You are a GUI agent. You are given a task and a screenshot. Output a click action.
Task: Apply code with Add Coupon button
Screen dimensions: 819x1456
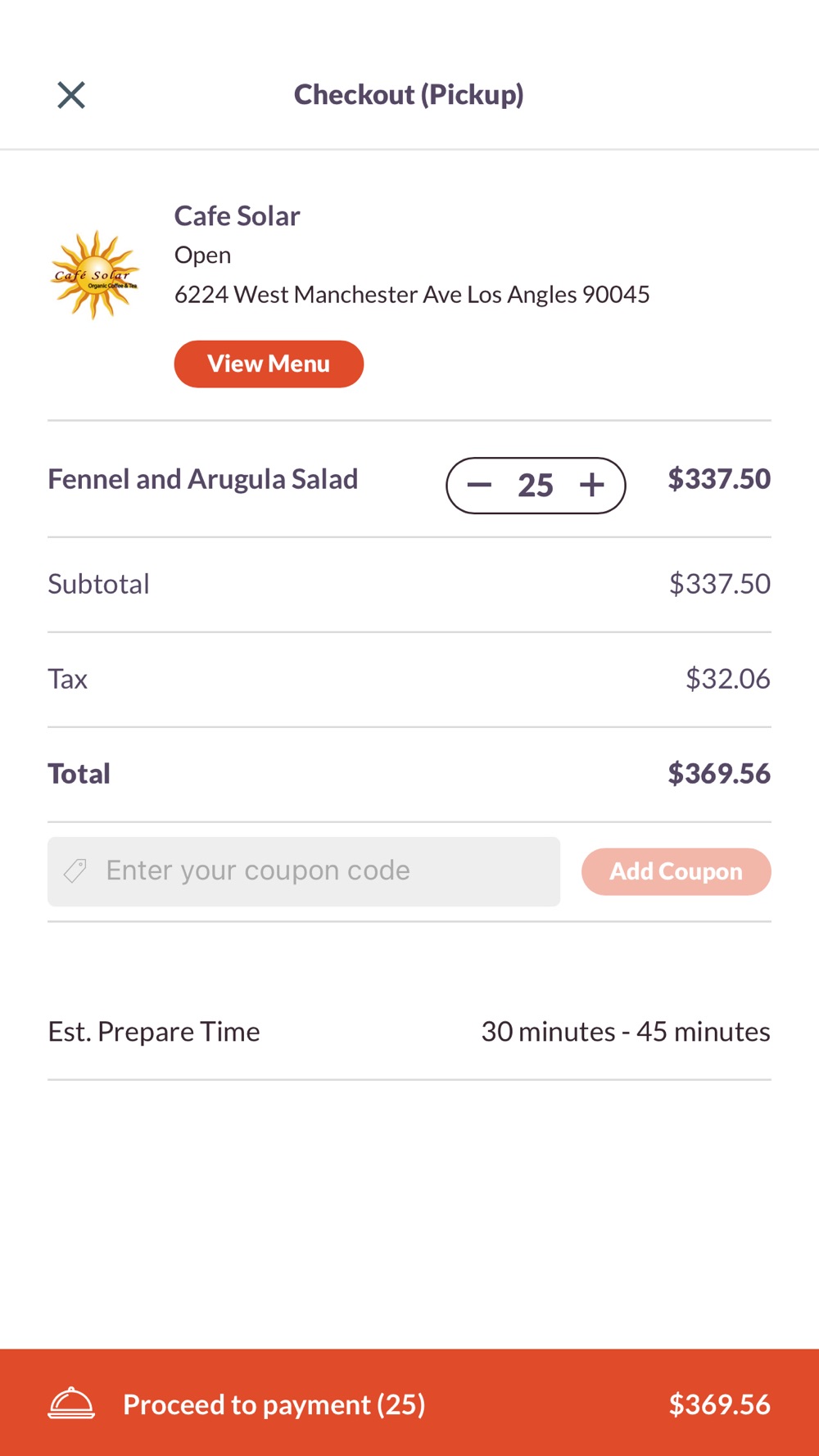point(676,871)
